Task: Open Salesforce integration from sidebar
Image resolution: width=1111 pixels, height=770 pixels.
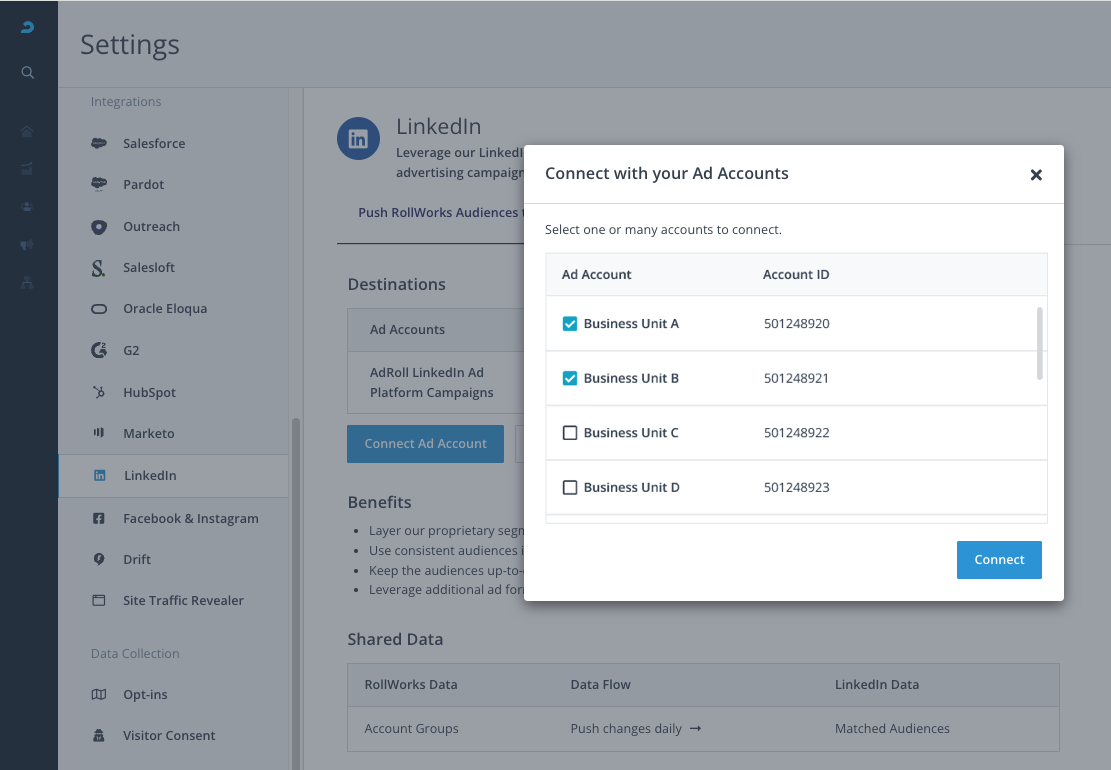Action: [x=153, y=143]
